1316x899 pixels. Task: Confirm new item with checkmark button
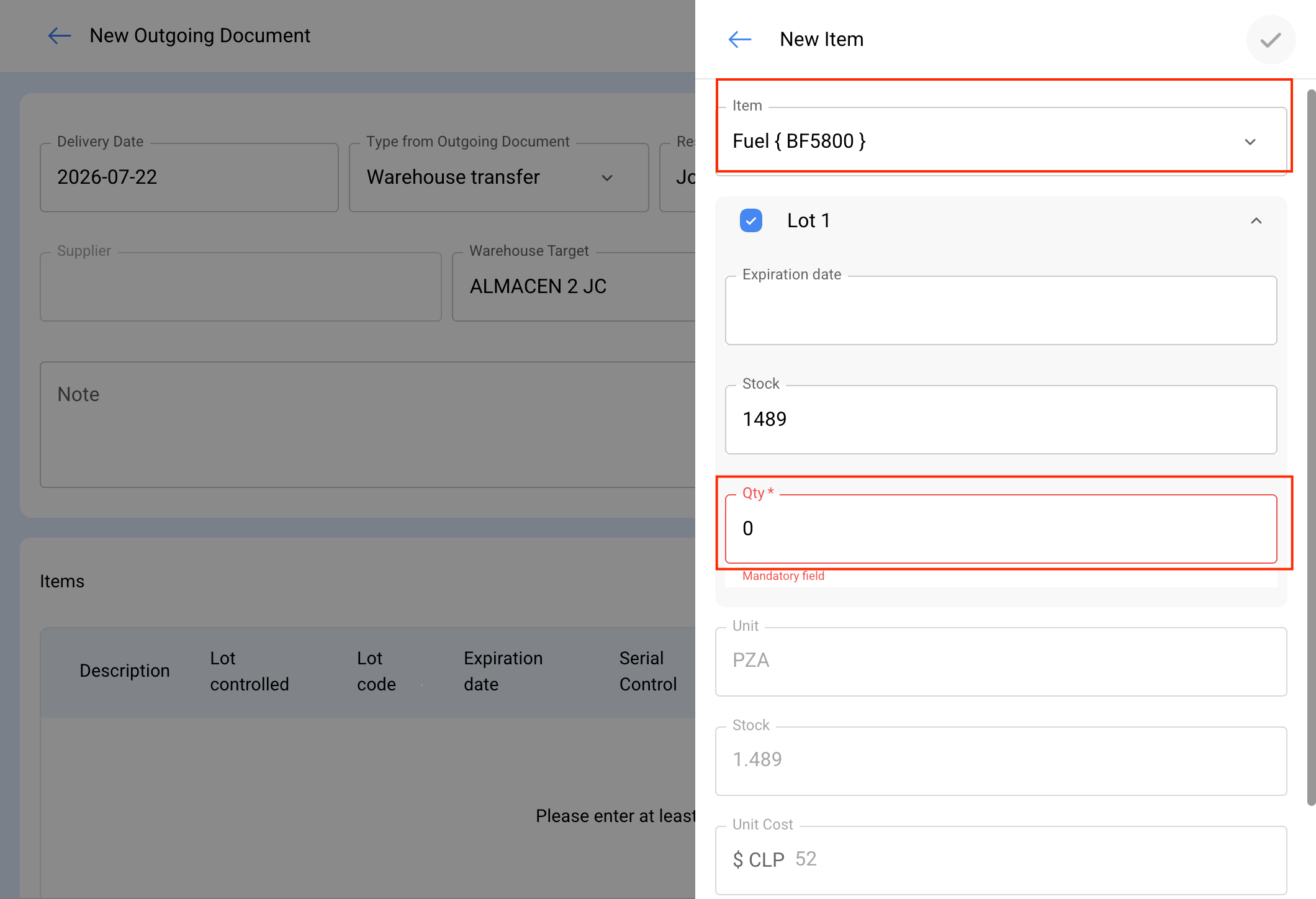(1271, 40)
